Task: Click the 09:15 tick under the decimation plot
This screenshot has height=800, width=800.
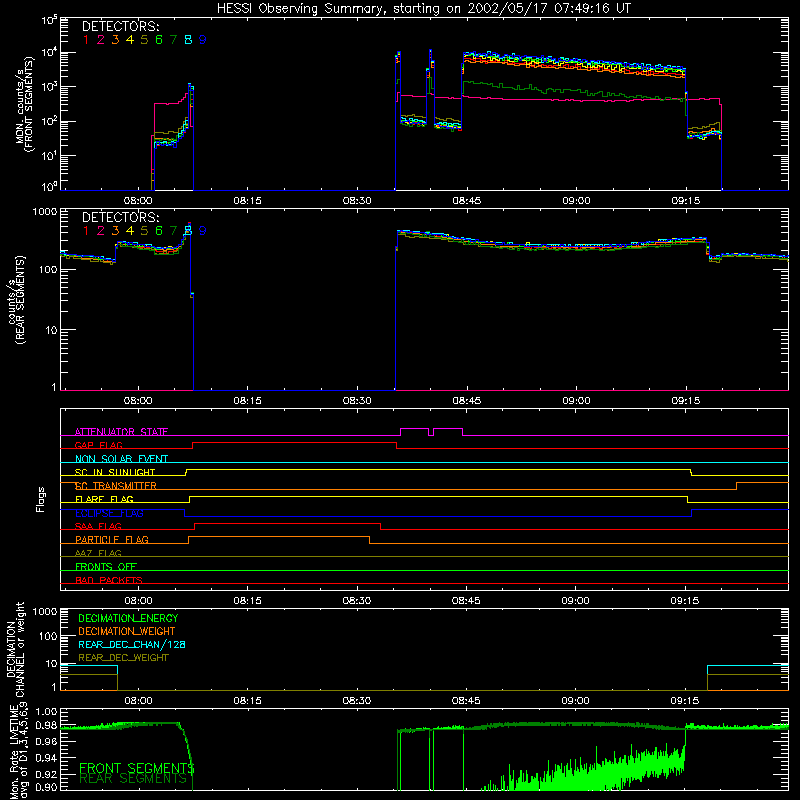Action: (685, 701)
